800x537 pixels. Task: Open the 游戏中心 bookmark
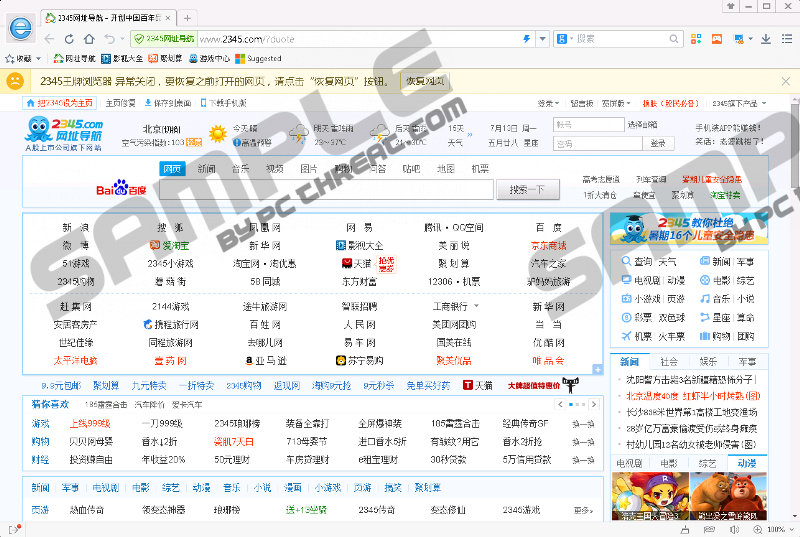click(210, 59)
